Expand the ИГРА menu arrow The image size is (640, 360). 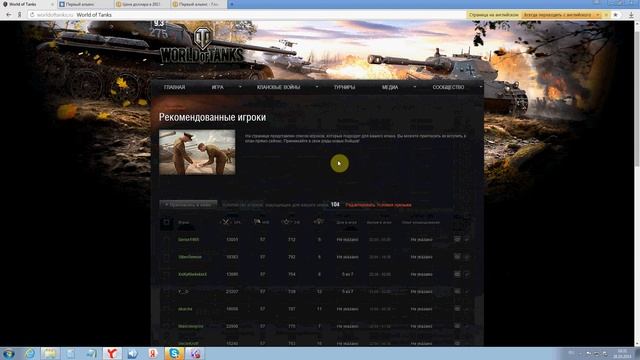[240, 87]
